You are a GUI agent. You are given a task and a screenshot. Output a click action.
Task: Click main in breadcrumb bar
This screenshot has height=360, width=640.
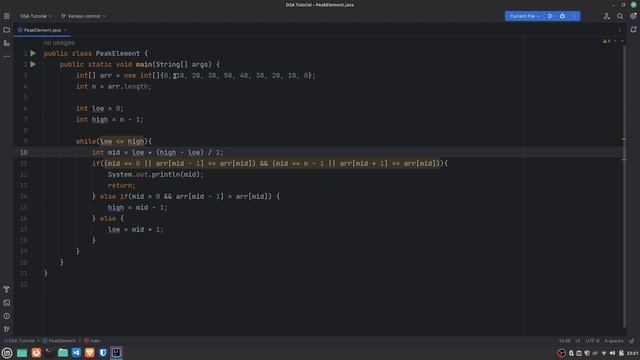pos(93,341)
